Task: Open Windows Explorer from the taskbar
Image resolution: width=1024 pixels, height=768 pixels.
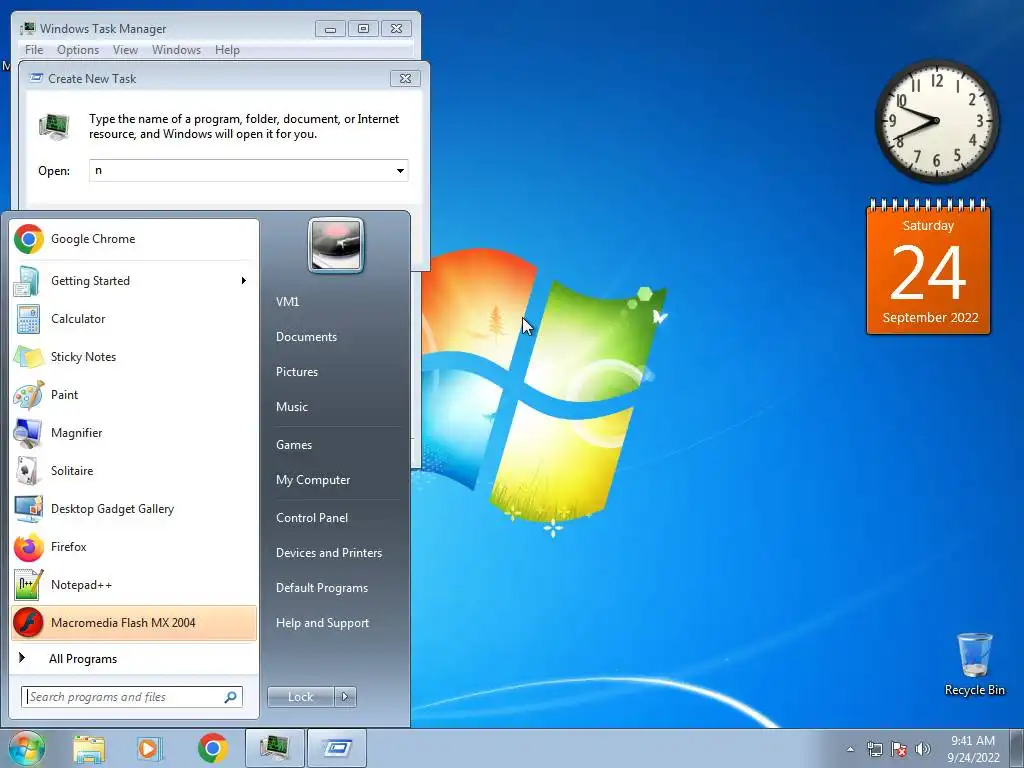Action: (x=89, y=748)
